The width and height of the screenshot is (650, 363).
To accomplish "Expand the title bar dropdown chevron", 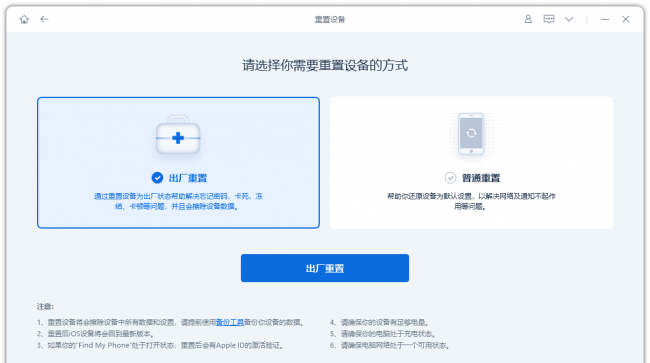I will (x=569, y=19).
